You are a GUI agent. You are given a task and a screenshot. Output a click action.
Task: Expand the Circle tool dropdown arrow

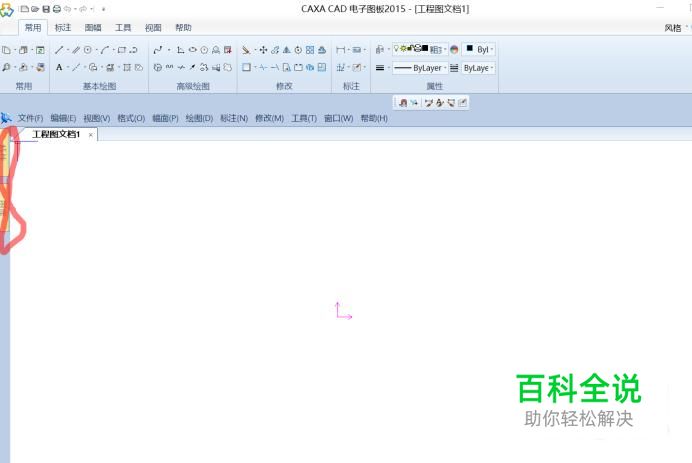pyautogui.click(x=97, y=50)
